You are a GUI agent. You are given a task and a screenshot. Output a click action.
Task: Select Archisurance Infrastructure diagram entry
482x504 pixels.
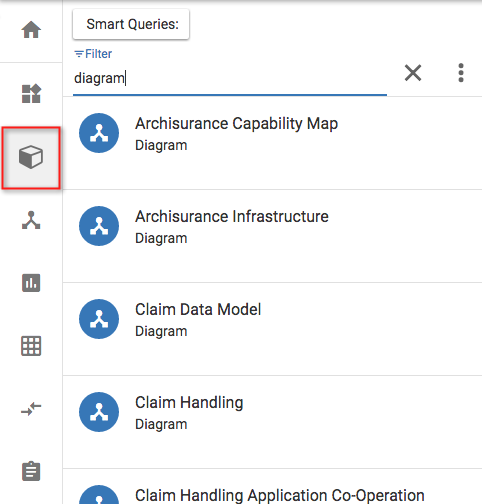coord(272,236)
